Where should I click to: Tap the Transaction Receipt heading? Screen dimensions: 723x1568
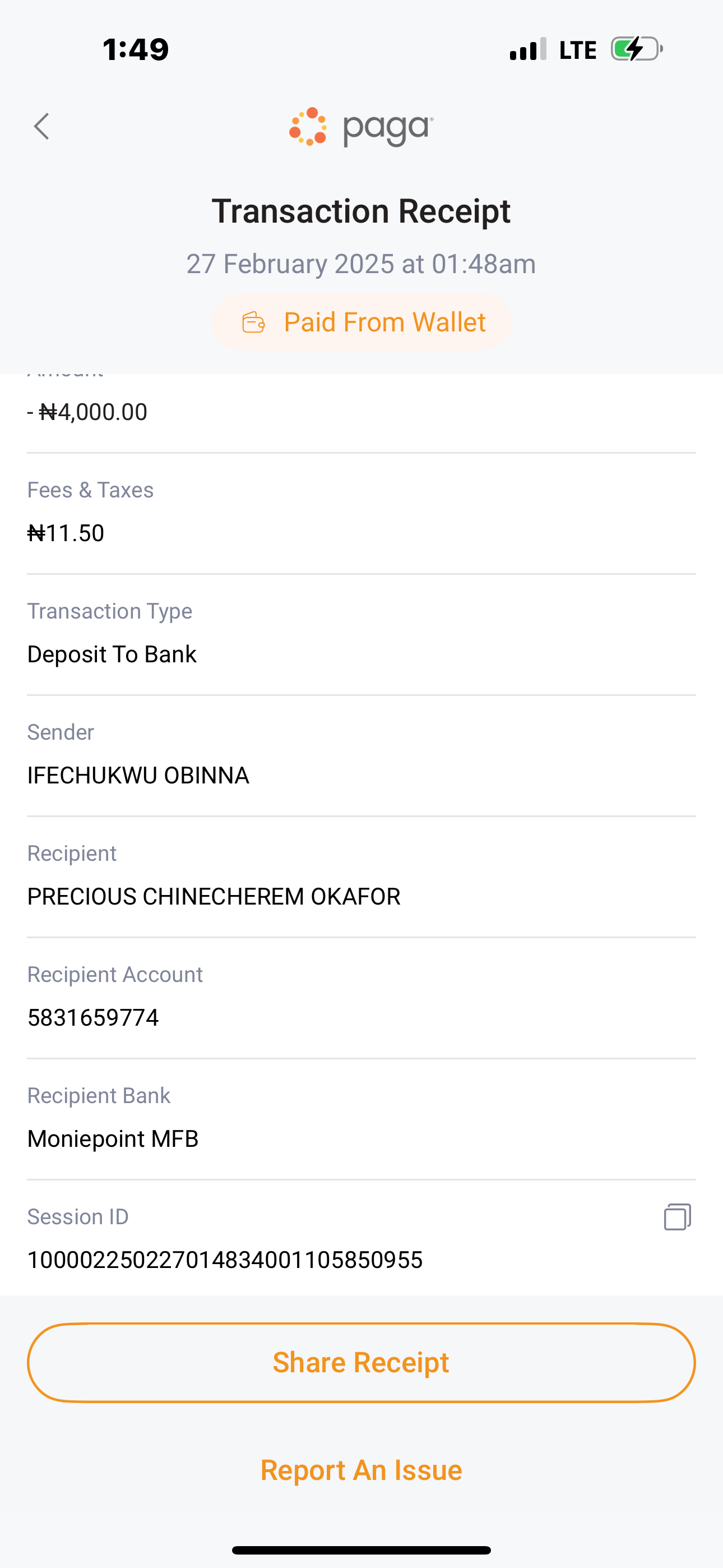[x=361, y=211]
